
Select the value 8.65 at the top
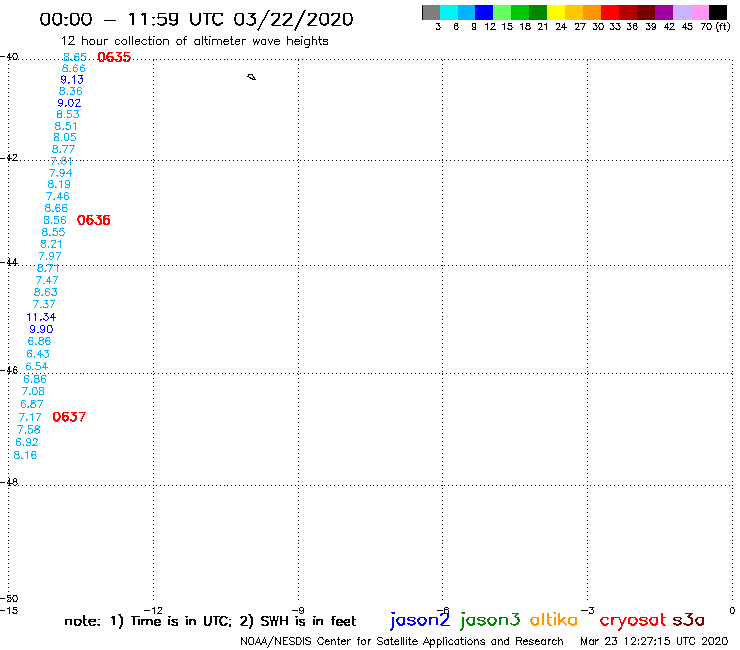pyautogui.click(x=75, y=57)
